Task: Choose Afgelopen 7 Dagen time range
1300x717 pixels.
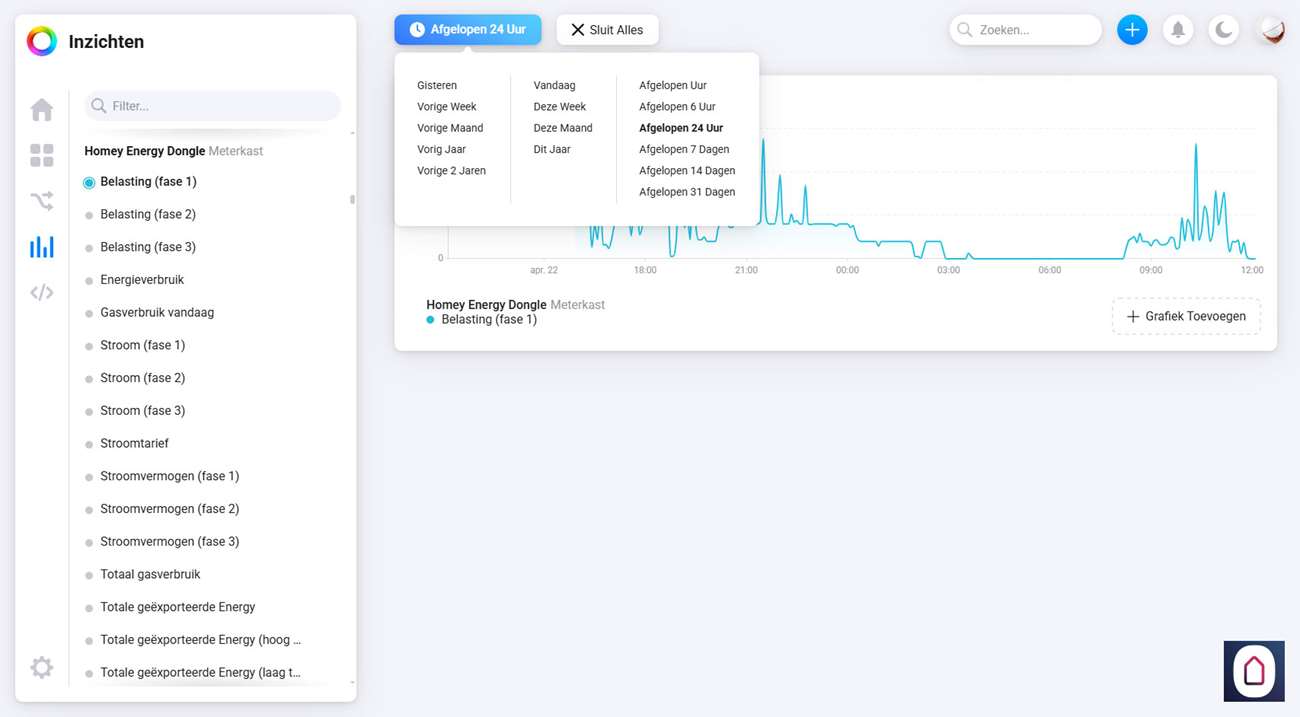Action: pos(684,150)
